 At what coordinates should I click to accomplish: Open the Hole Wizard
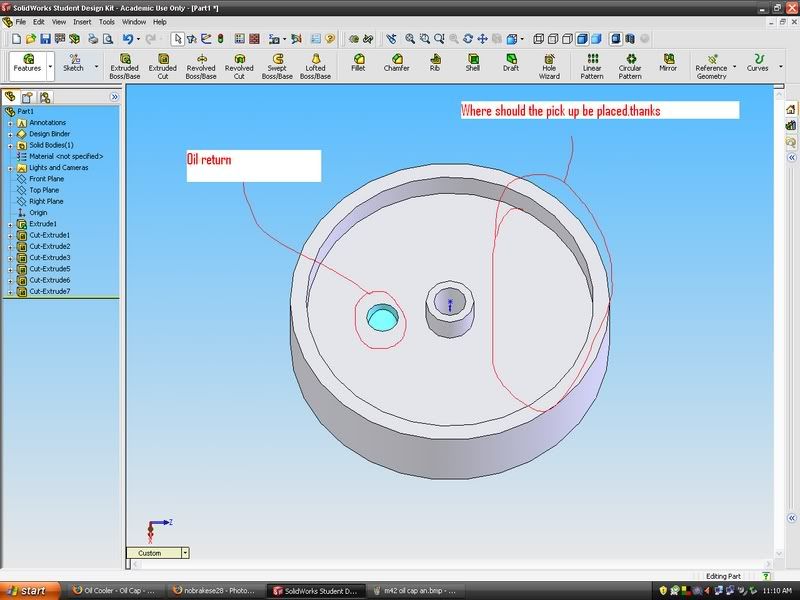click(x=549, y=66)
